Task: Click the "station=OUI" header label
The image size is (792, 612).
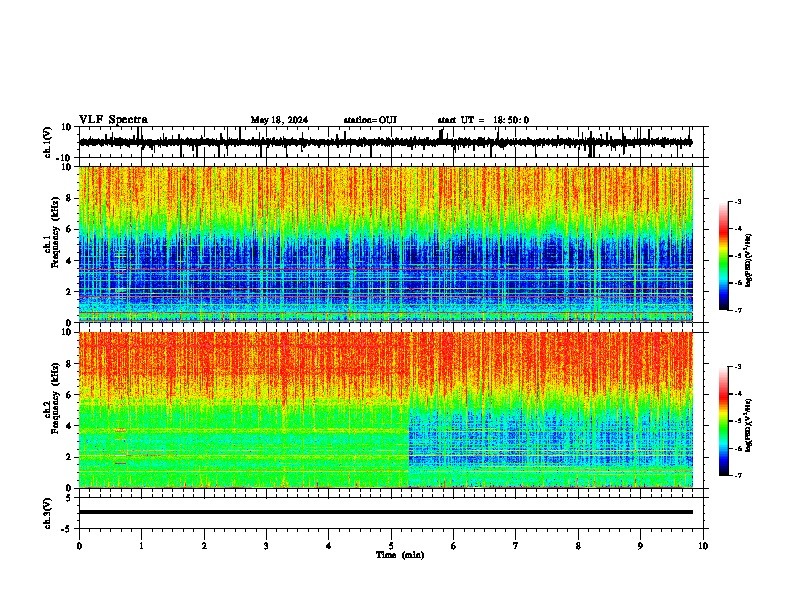Action: tap(370, 120)
